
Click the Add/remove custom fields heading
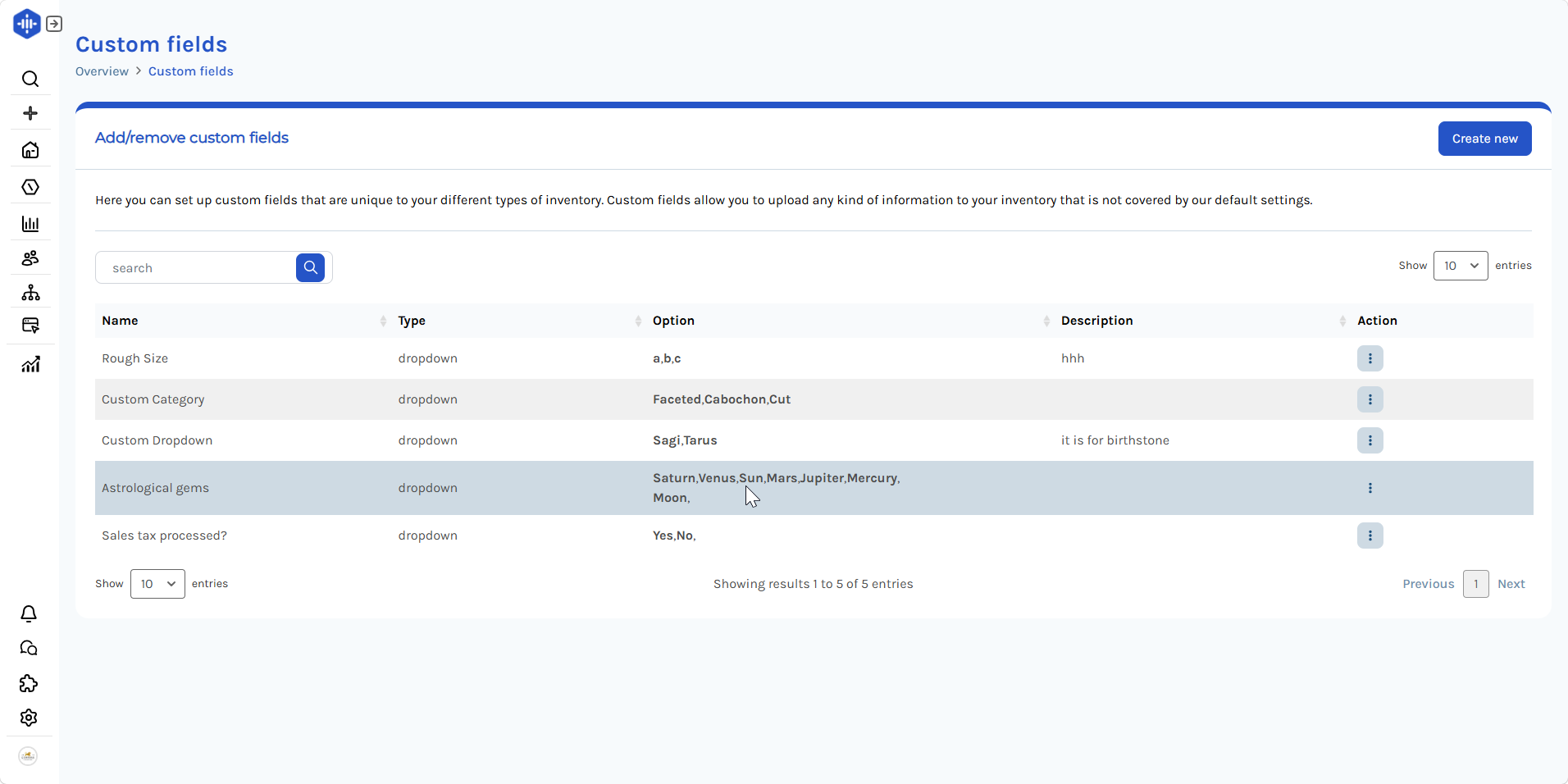click(x=192, y=138)
